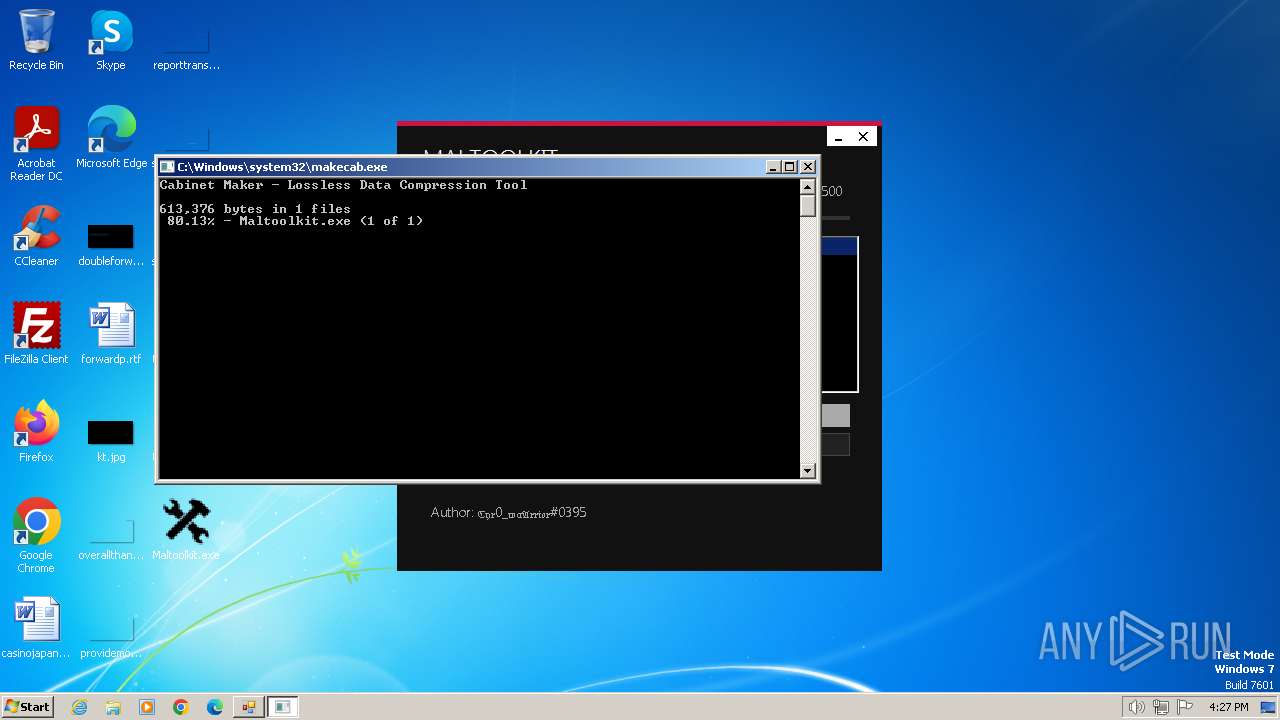1280x720 pixels.
Task: Click the Maltoolkit slider track below 500
Action: [x=835, y=217]
